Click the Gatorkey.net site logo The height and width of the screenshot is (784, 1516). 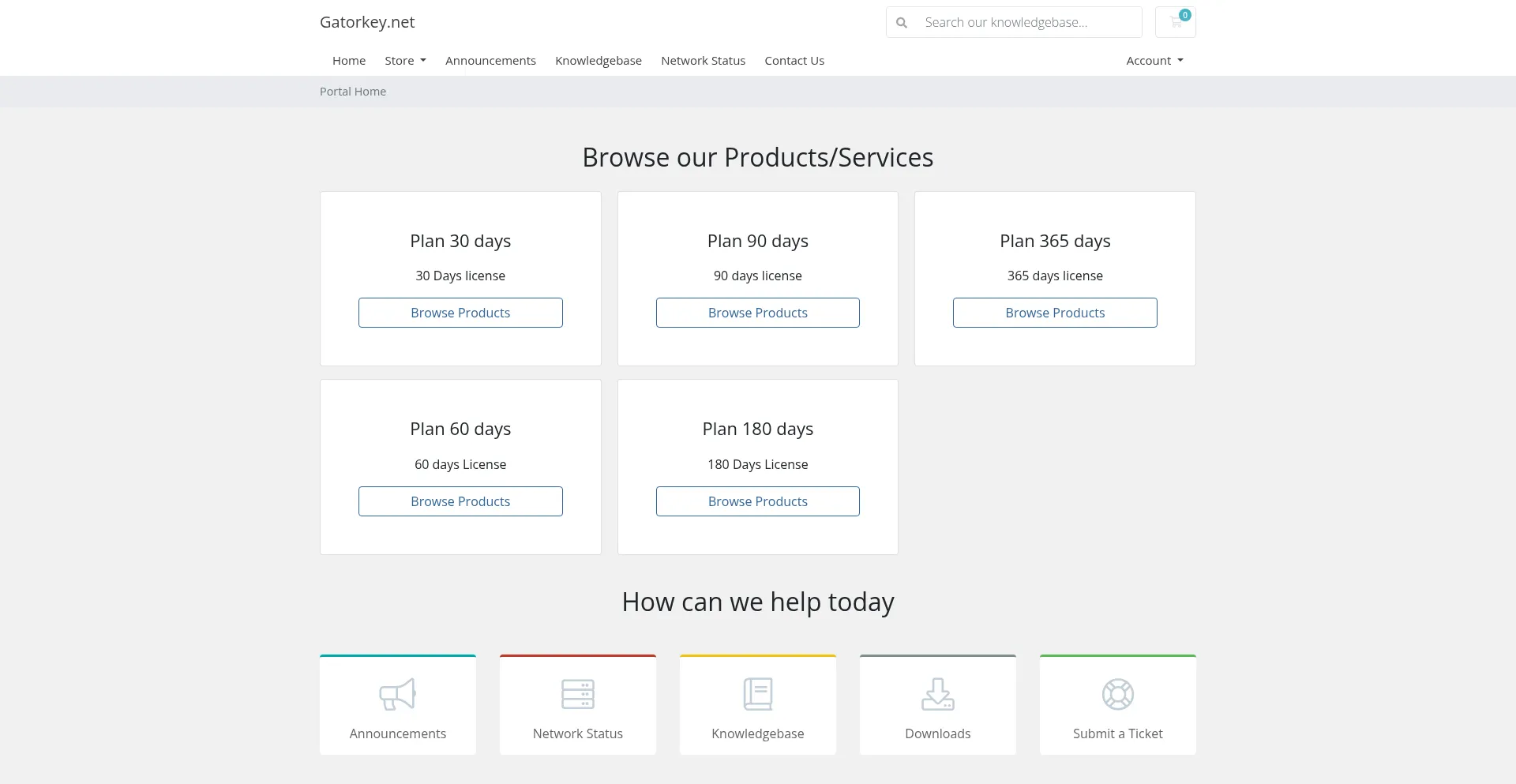pyautogui.click(x=367, y=22)
